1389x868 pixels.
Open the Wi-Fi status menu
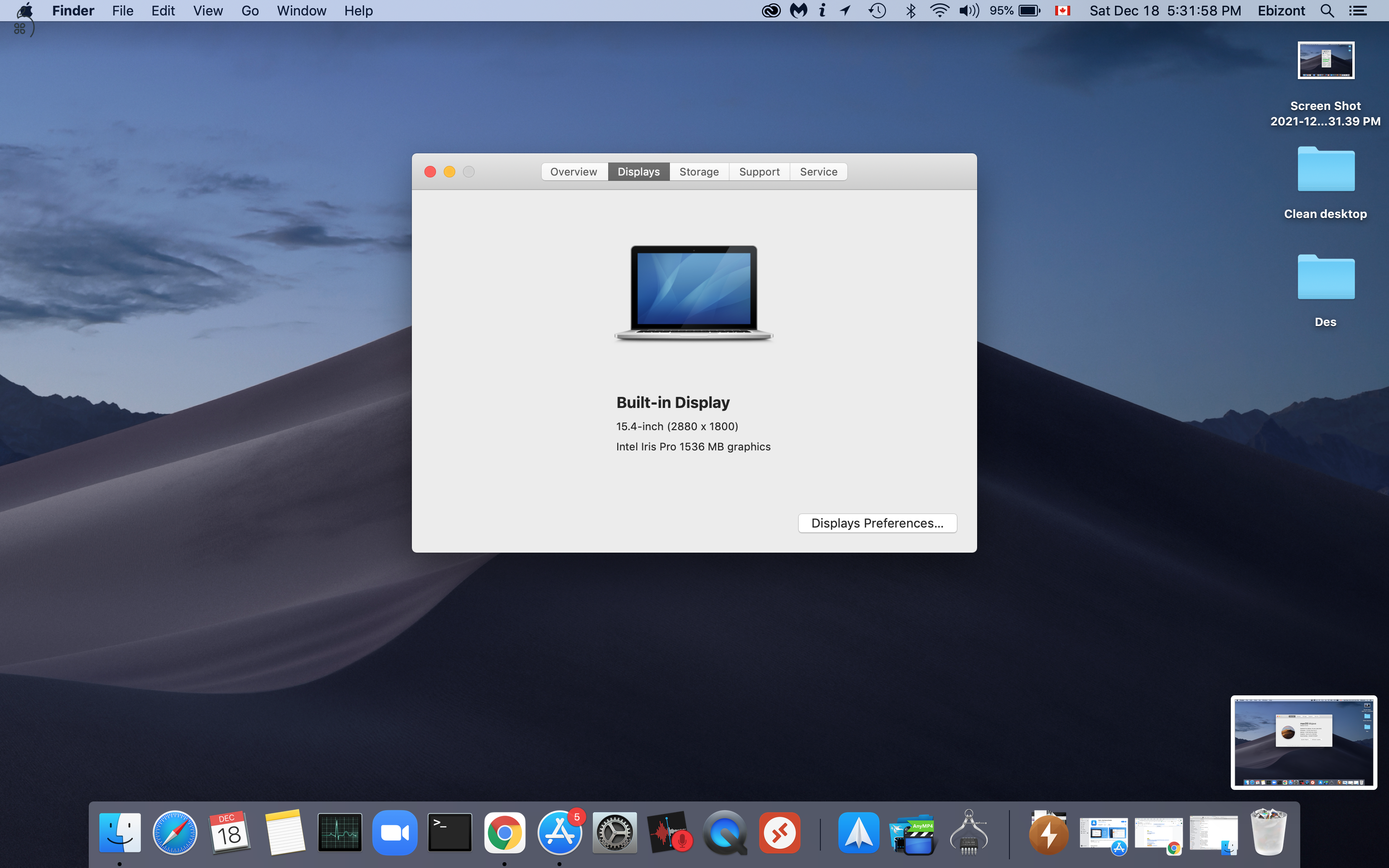coord(939,10)
